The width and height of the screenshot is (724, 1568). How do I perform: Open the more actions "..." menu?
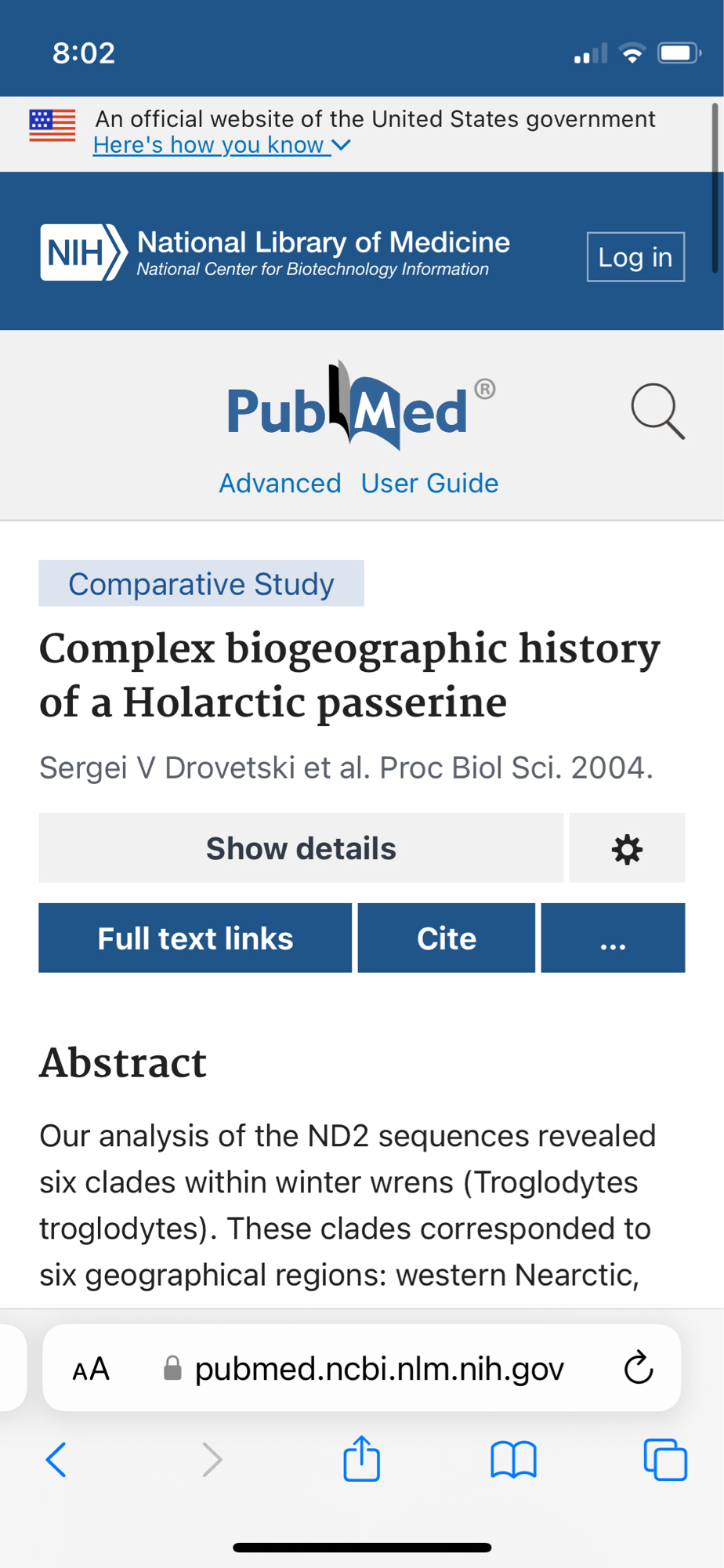click(x=613, y=938)
